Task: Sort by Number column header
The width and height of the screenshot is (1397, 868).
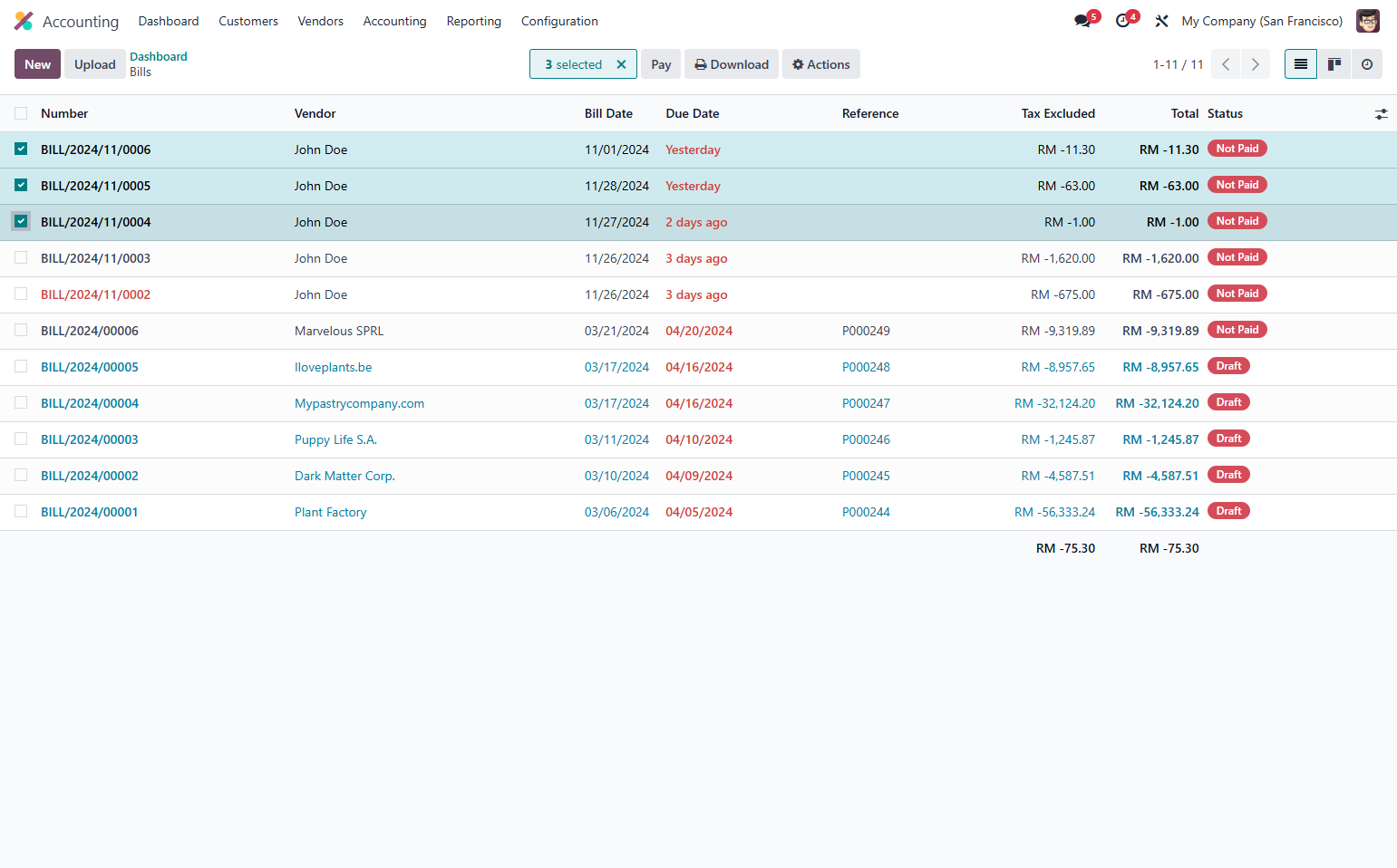Action: pos(64,113)
